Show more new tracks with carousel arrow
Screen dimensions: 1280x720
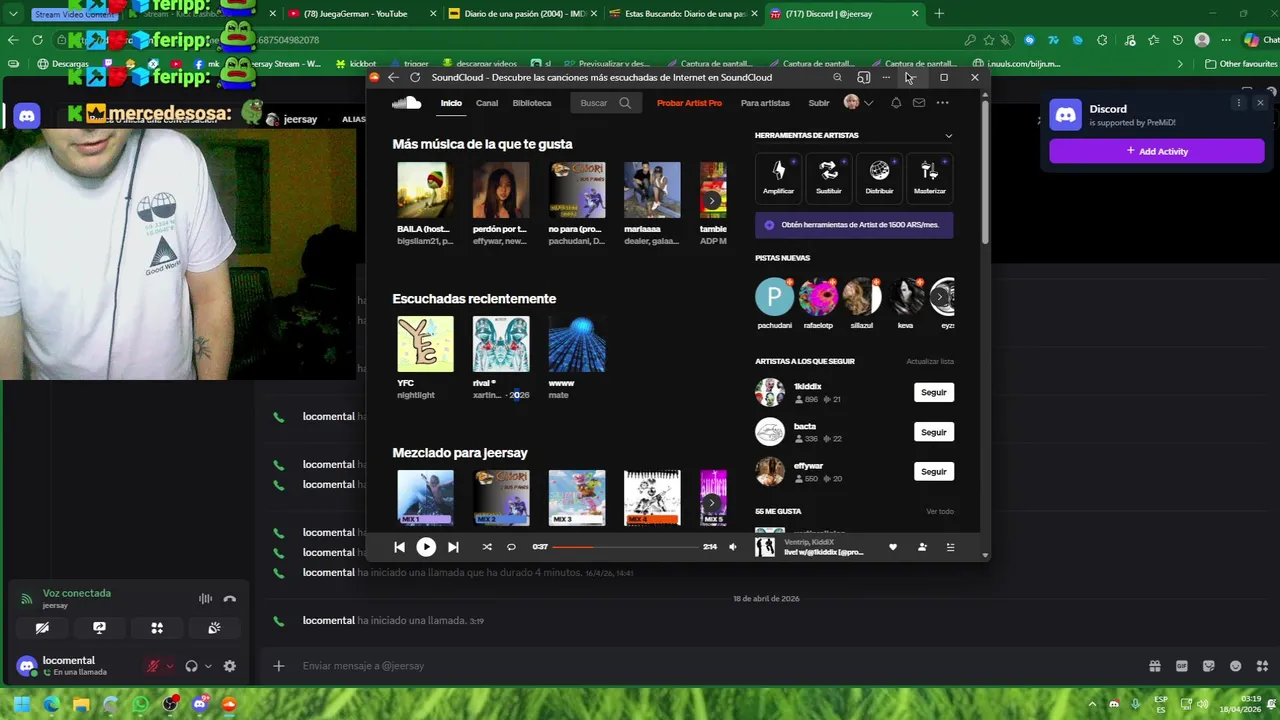tap(940, 297)
